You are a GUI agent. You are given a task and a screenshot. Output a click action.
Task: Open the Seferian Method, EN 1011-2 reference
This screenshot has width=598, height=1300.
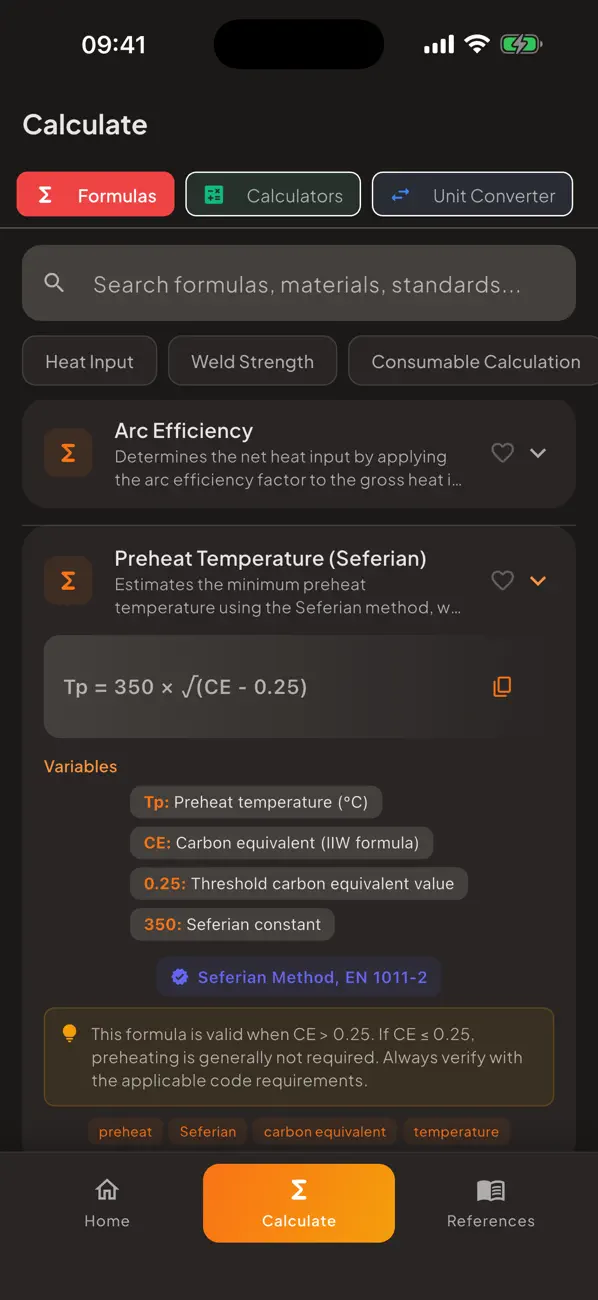[x=298, y=977]
